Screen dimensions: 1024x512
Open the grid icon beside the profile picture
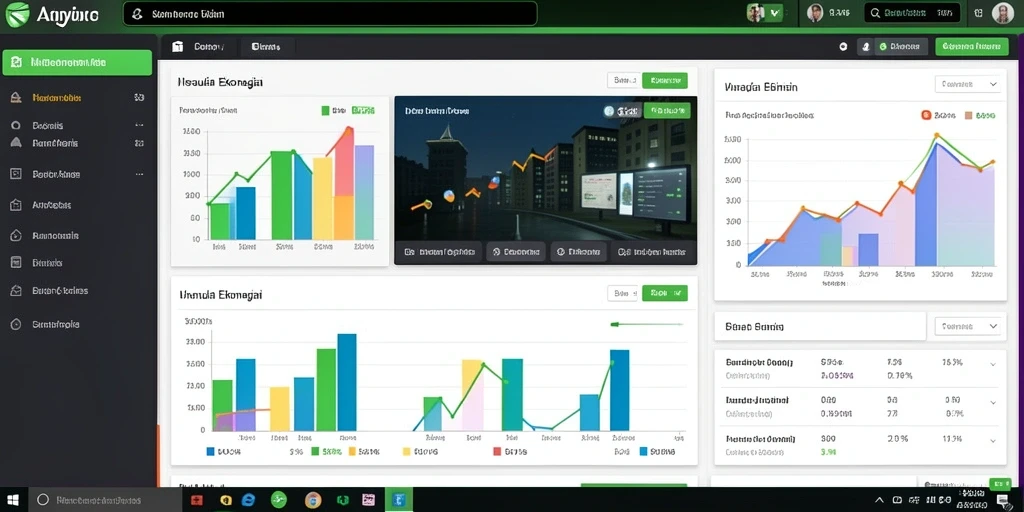coord(978,12)
